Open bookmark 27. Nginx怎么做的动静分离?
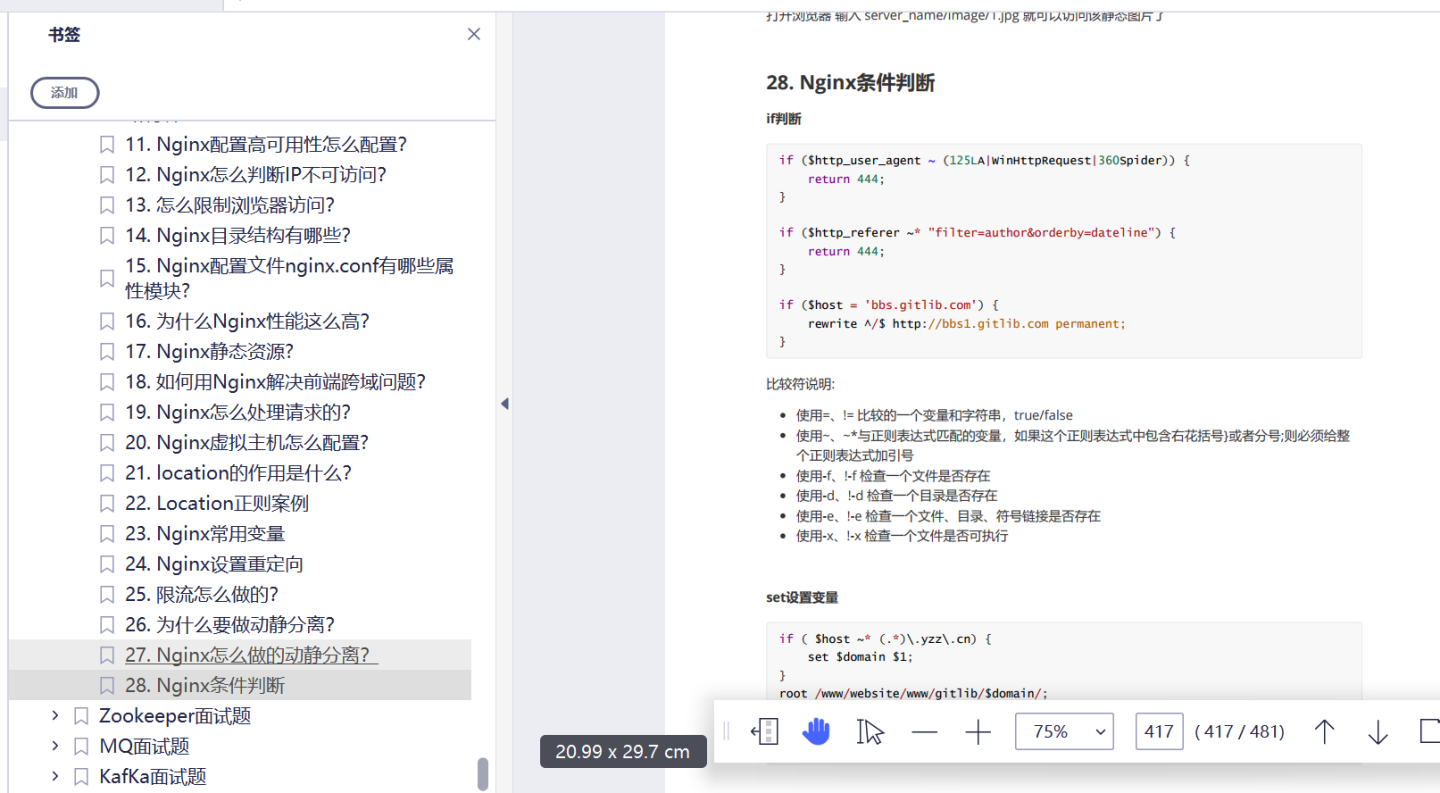1440x793 pixels. pyautogui.click(x=252, y=655)
